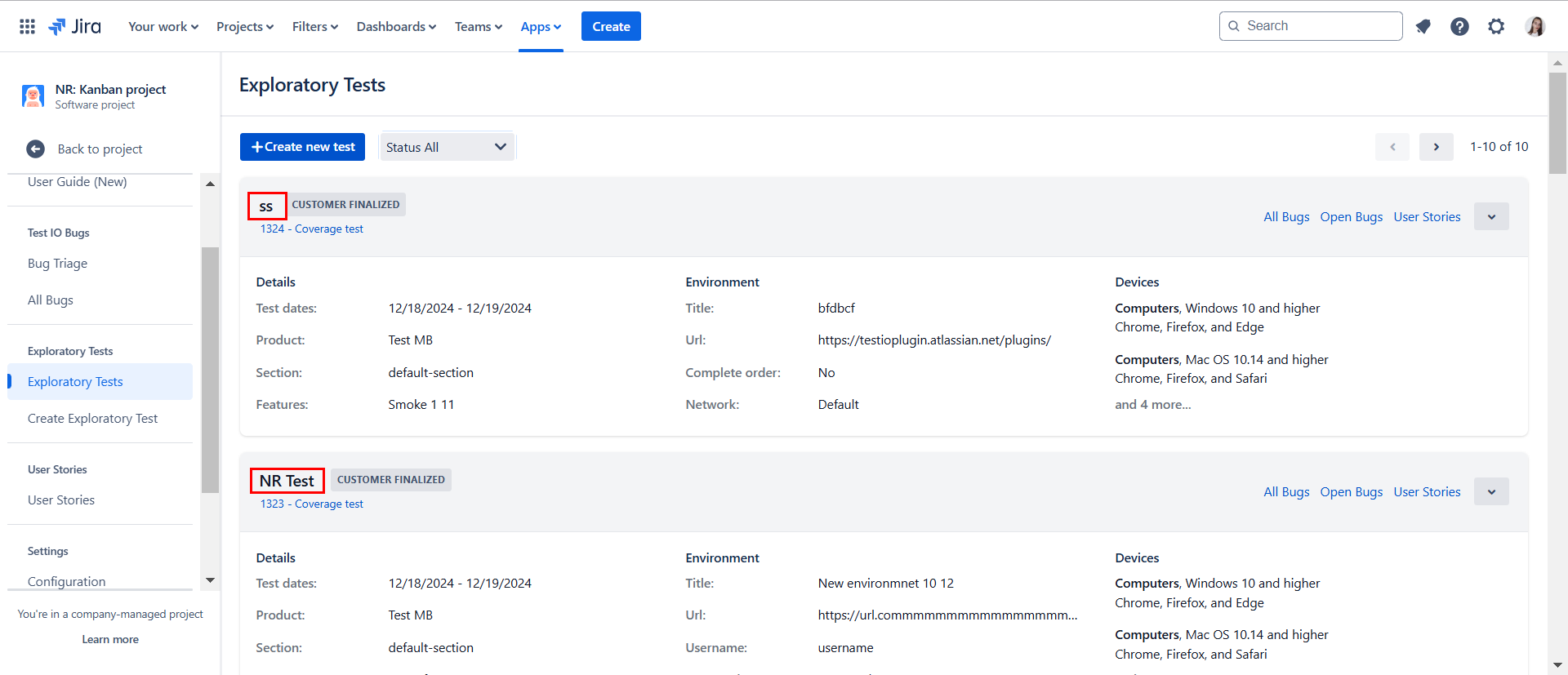Screen dimensions: 1568x675
Task: Click the Back to project arrow icon
Action: 35,149
